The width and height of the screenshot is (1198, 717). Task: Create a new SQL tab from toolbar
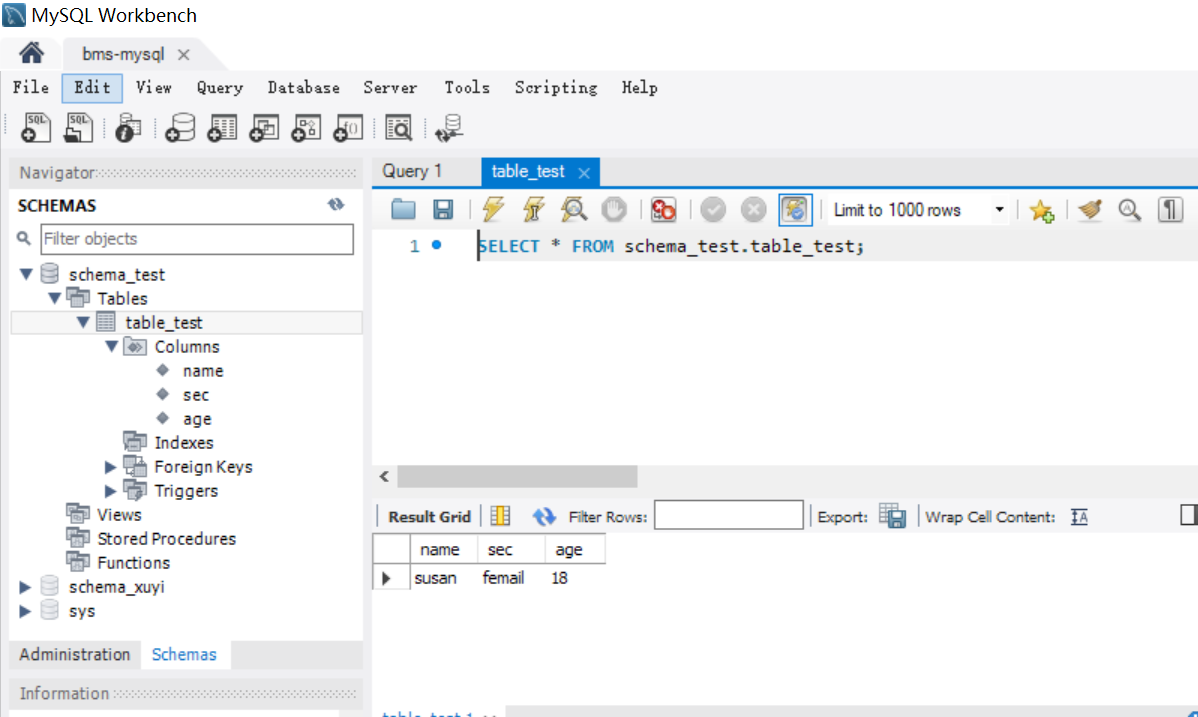(36, 127)
